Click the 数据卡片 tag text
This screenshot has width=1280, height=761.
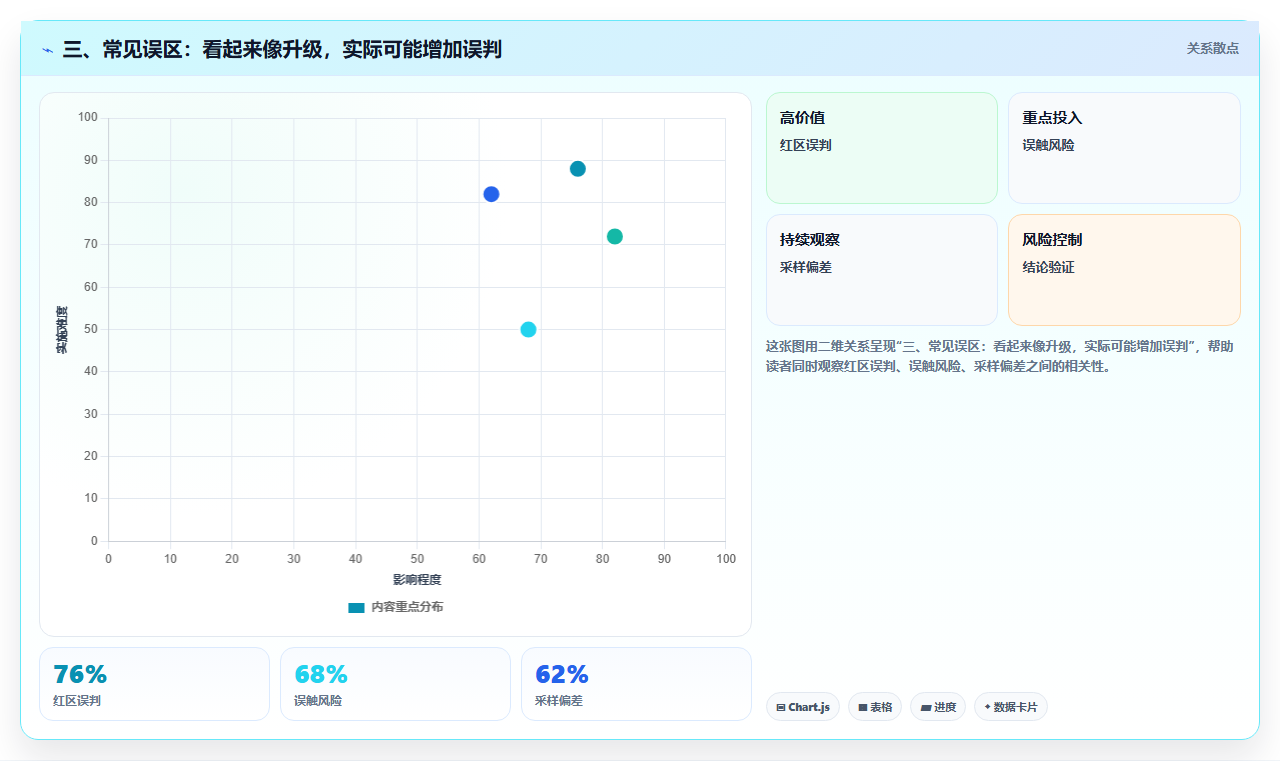1016,707
